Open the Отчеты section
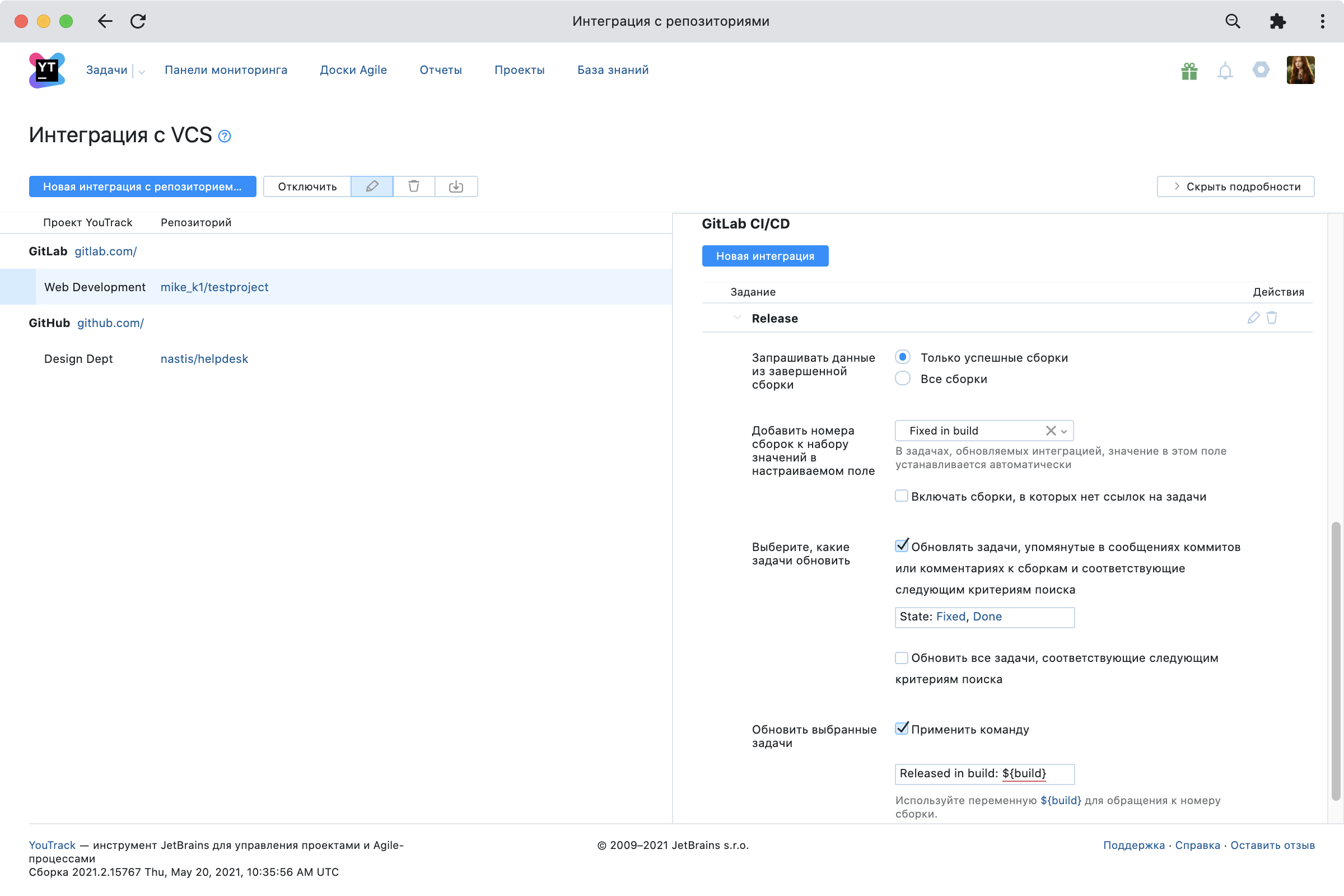 pos(441,69)
